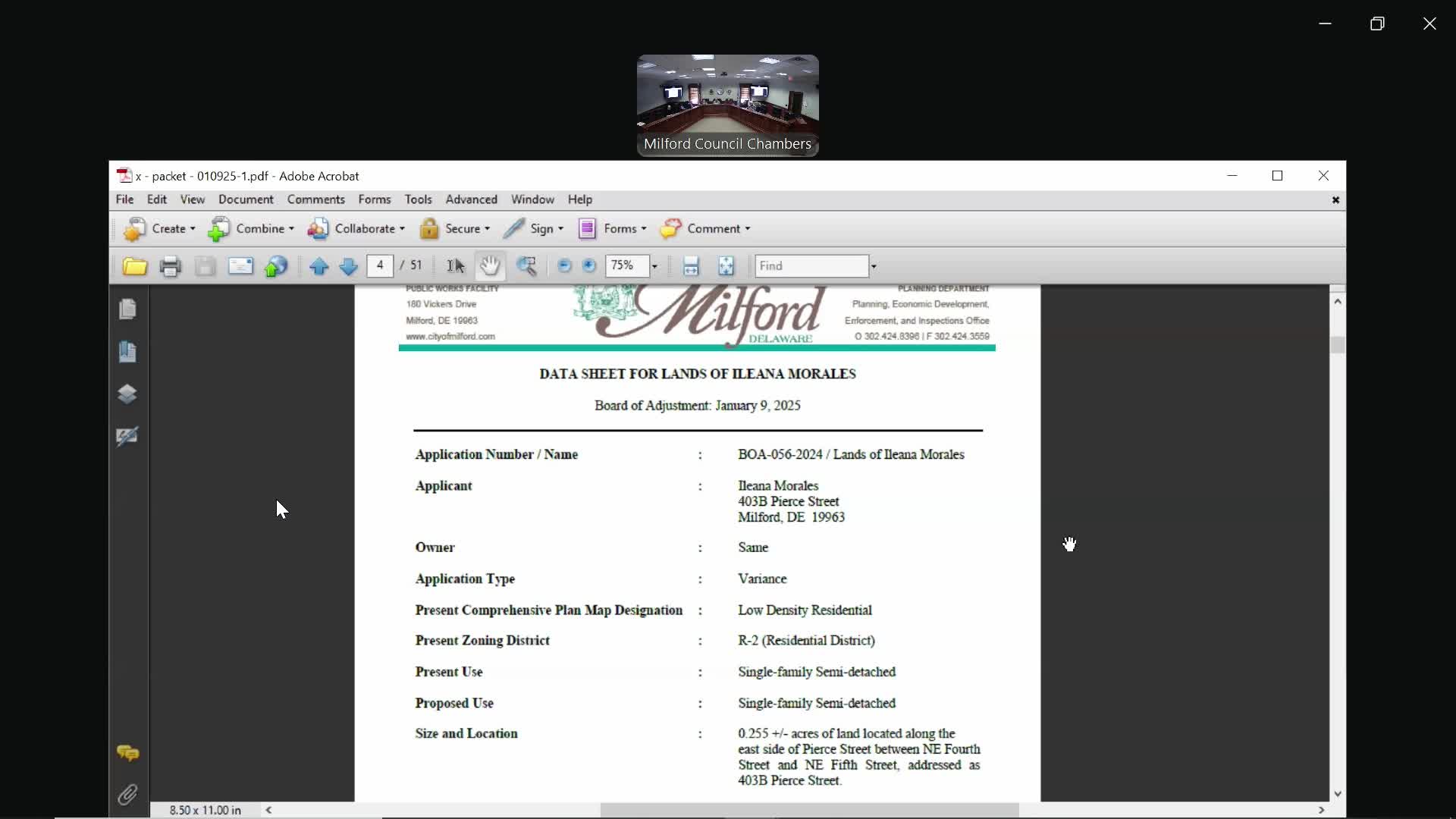Click the Secure toolbar button

(x=455, y=228)
